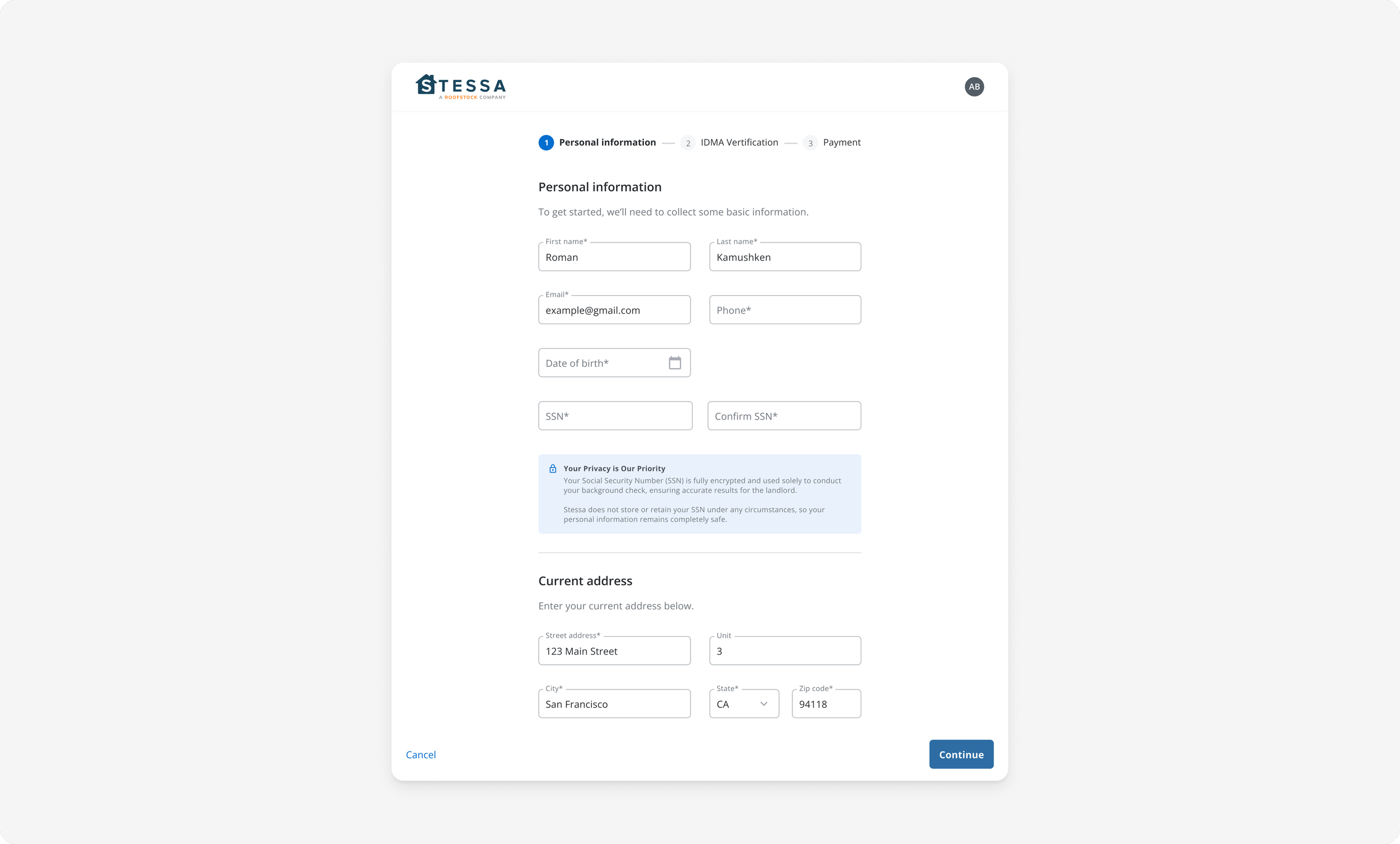Click the privacy lock icon
The width and height of the screenshot is (1400, 844).
click(552, 469)
